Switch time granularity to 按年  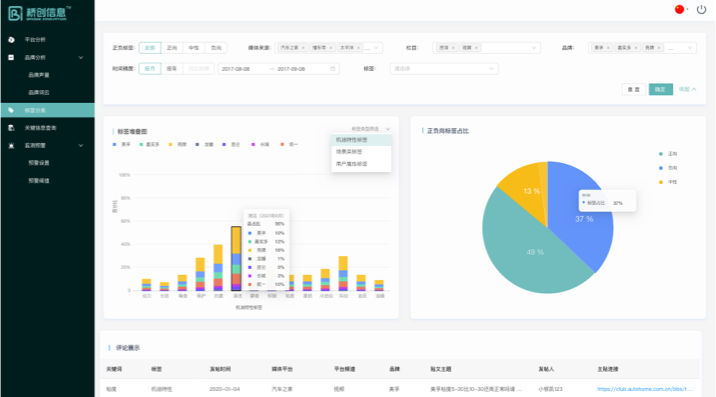(x=172, y=69)
